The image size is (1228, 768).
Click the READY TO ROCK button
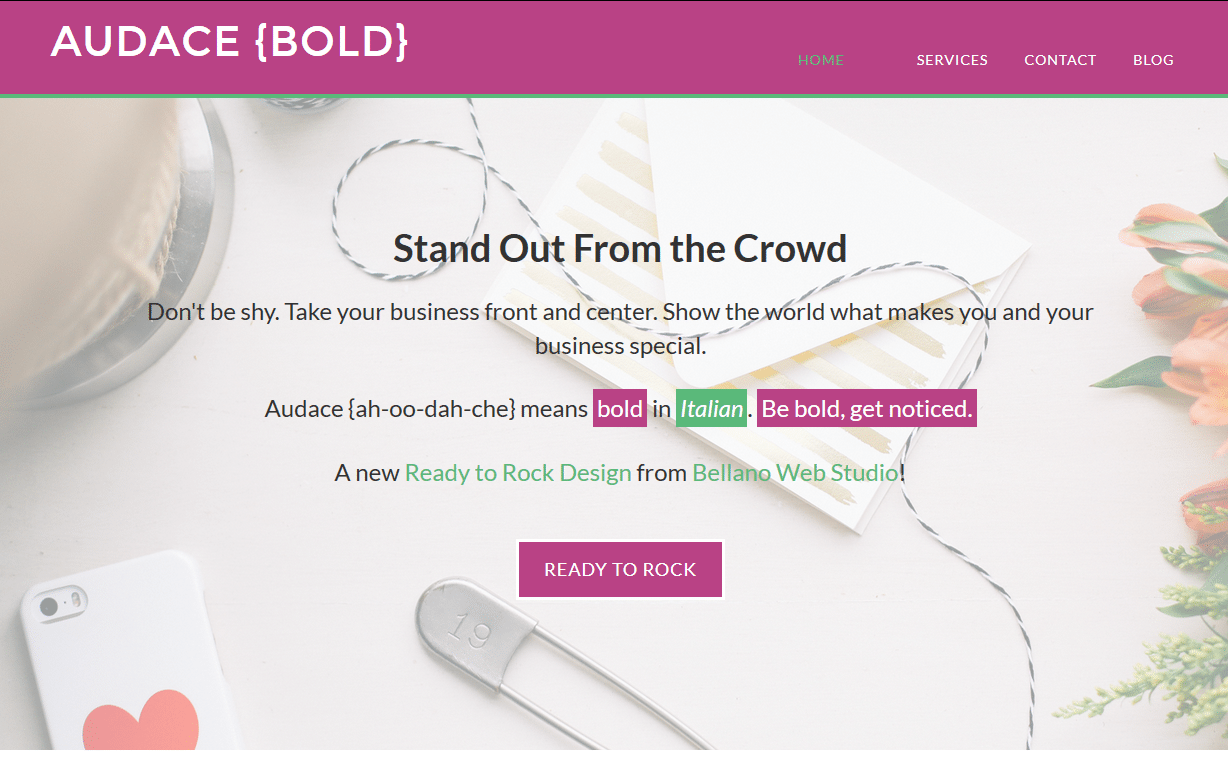620,569
